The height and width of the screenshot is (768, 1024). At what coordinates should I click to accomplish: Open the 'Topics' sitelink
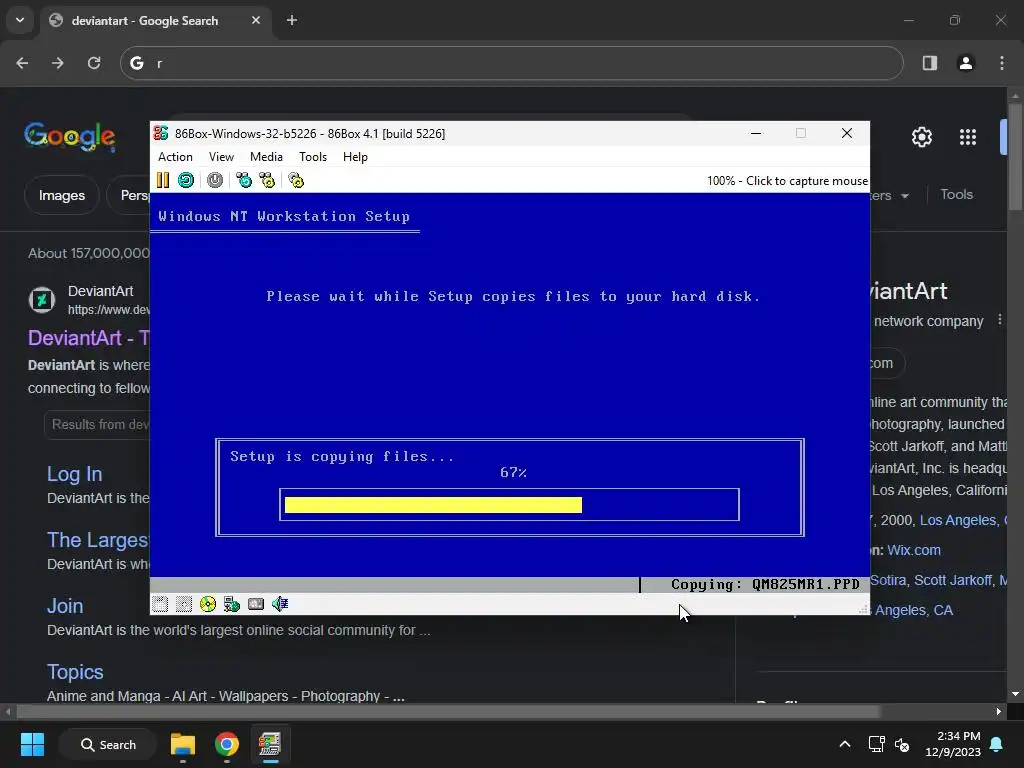(75, 672)
